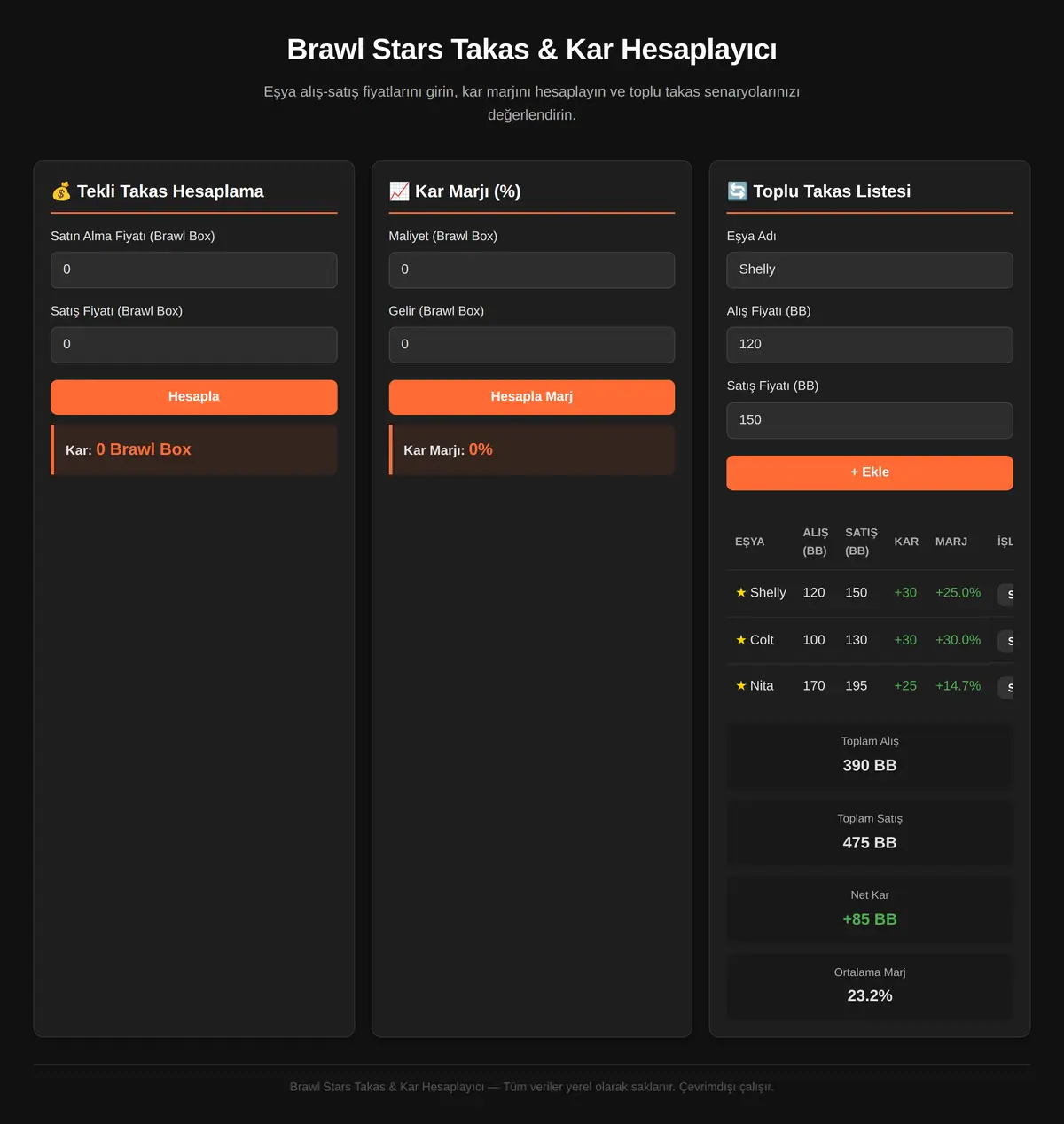This screenshot has width=1064, height=1124.
Task: Click the star icon in the Nita row
Action: point(741,686)
